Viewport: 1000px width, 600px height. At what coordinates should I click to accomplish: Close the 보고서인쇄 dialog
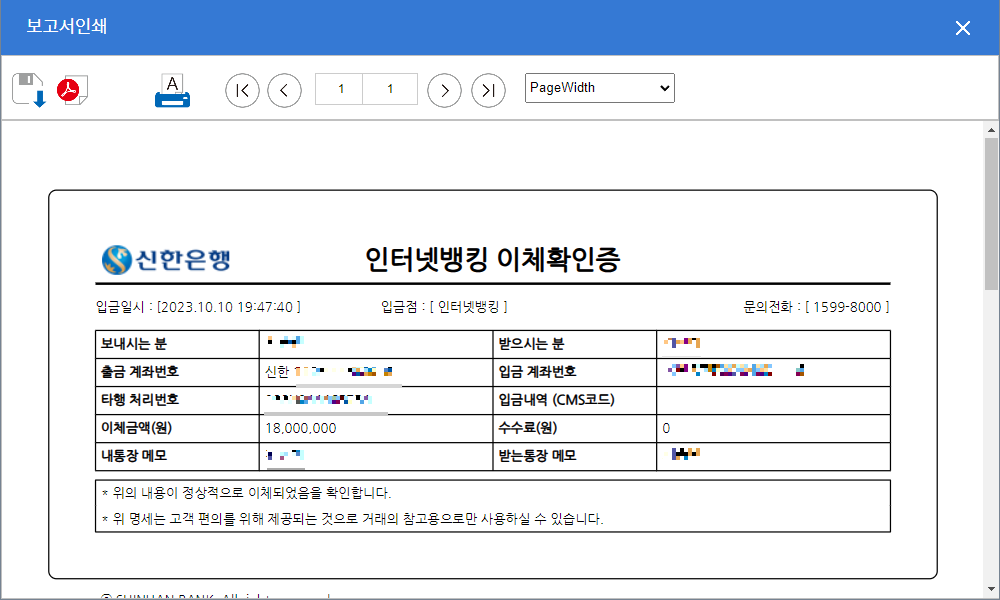(x=963, y=28)
